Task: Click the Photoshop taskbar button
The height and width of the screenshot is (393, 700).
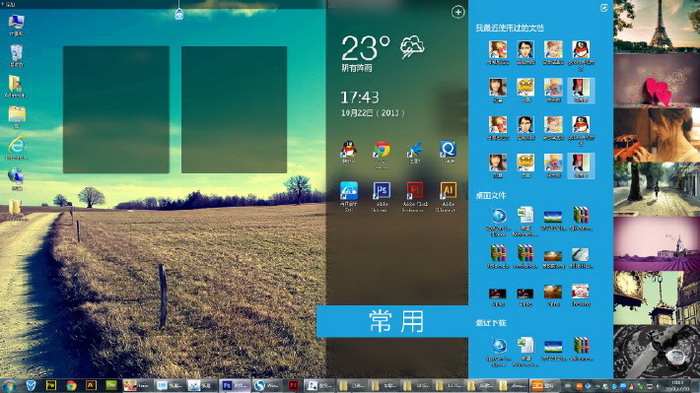Action: click(234, 385)
